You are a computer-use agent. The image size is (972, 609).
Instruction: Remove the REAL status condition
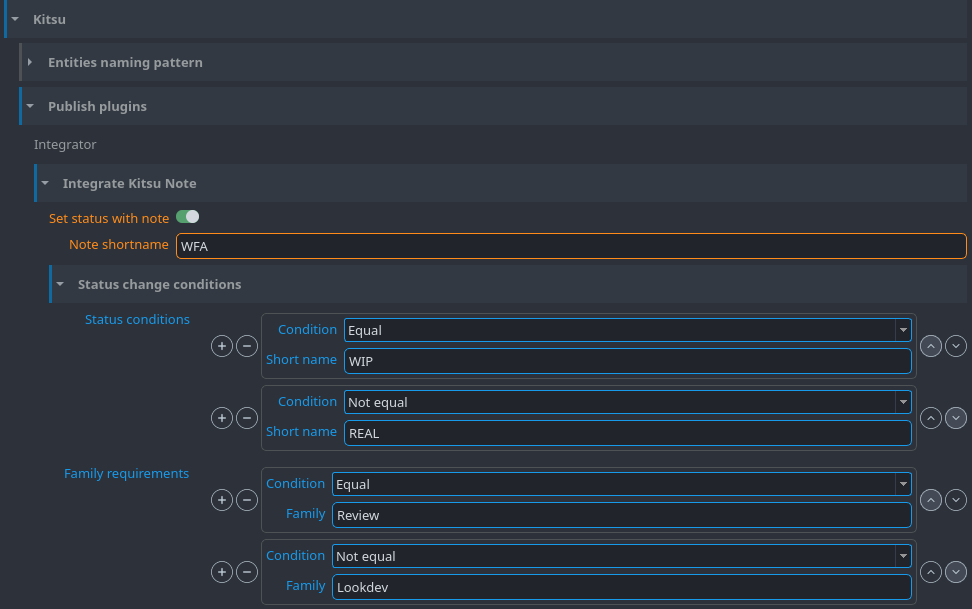pos(247,418)
